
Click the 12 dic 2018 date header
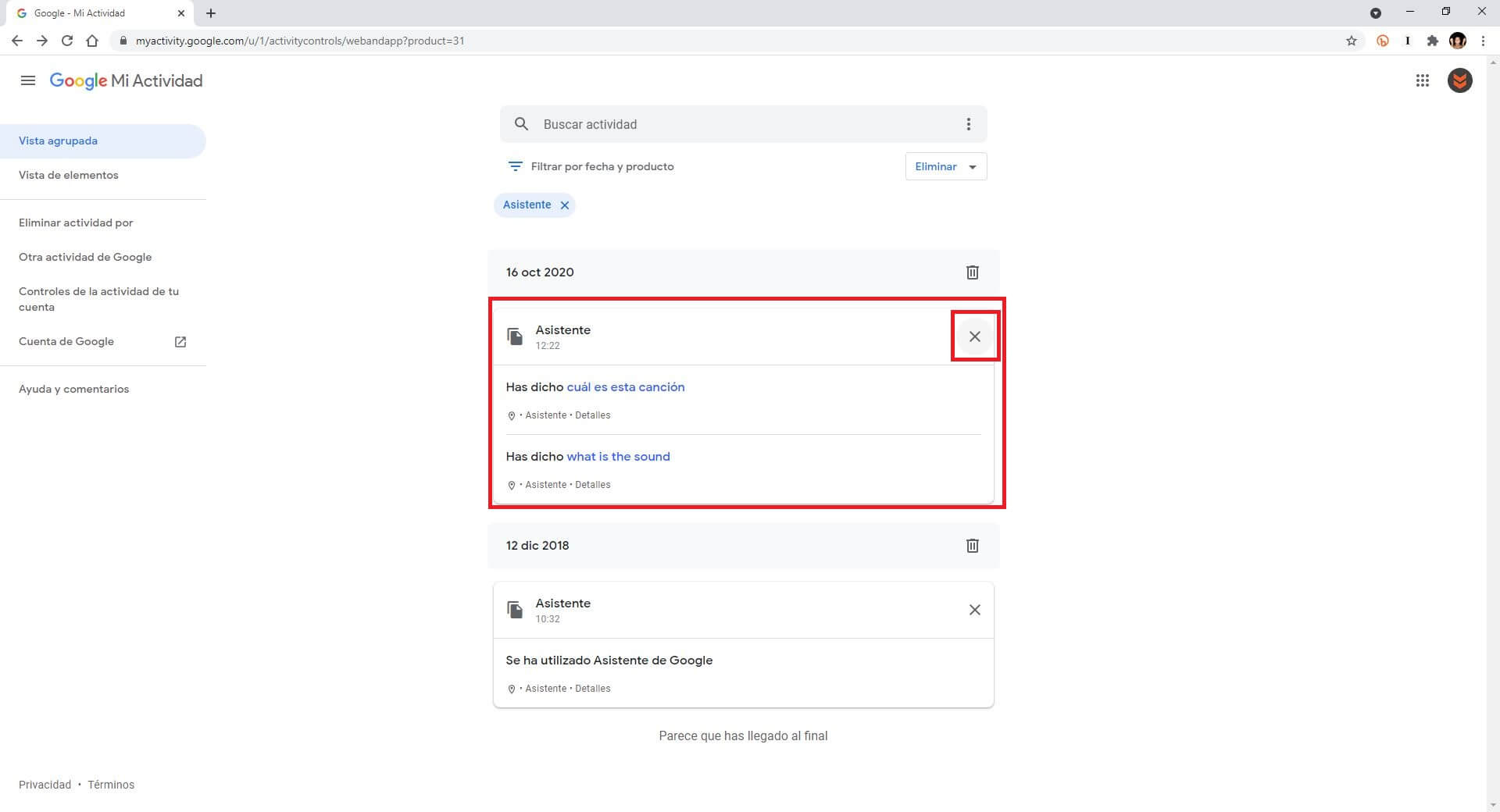(537, 546)
